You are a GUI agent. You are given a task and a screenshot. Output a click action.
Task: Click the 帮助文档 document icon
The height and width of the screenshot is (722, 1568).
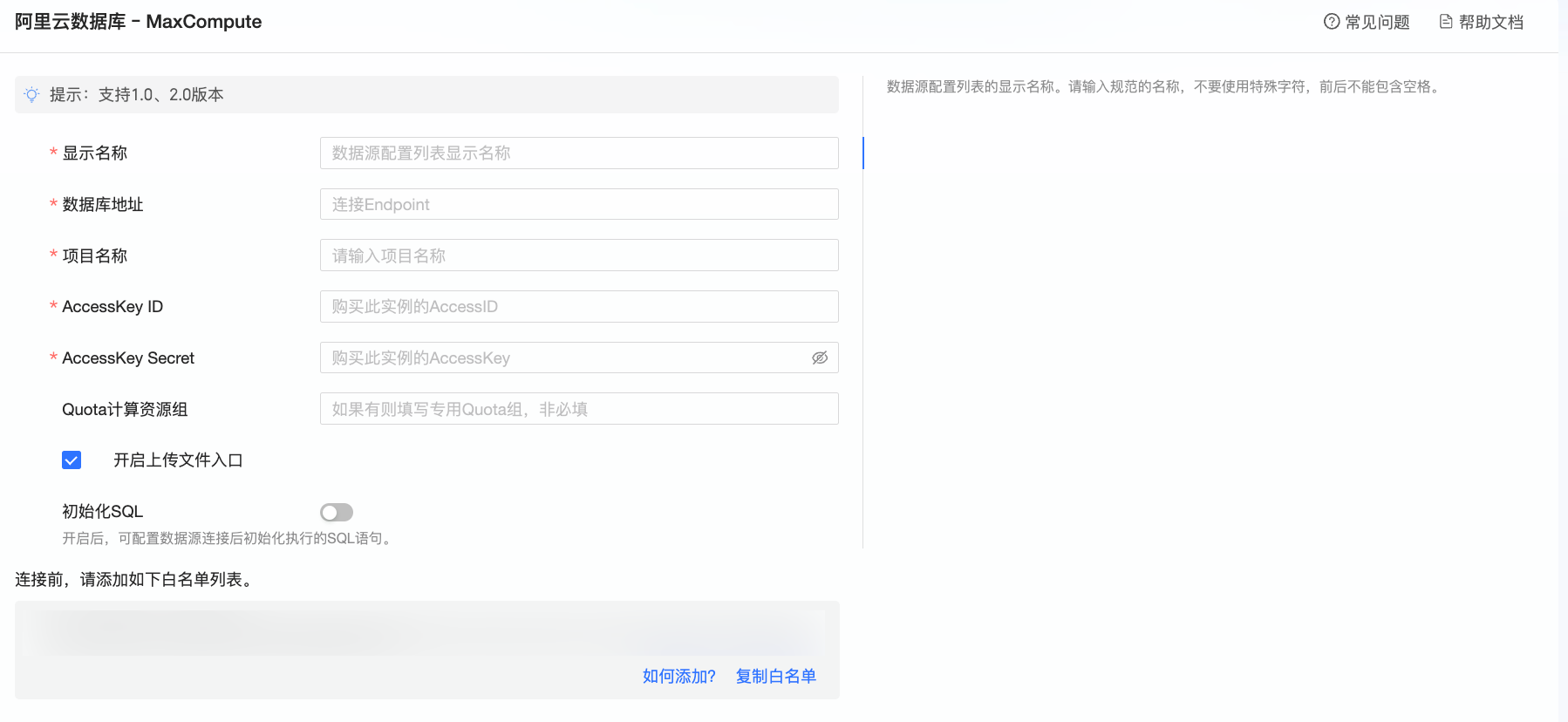[1446, 22]
